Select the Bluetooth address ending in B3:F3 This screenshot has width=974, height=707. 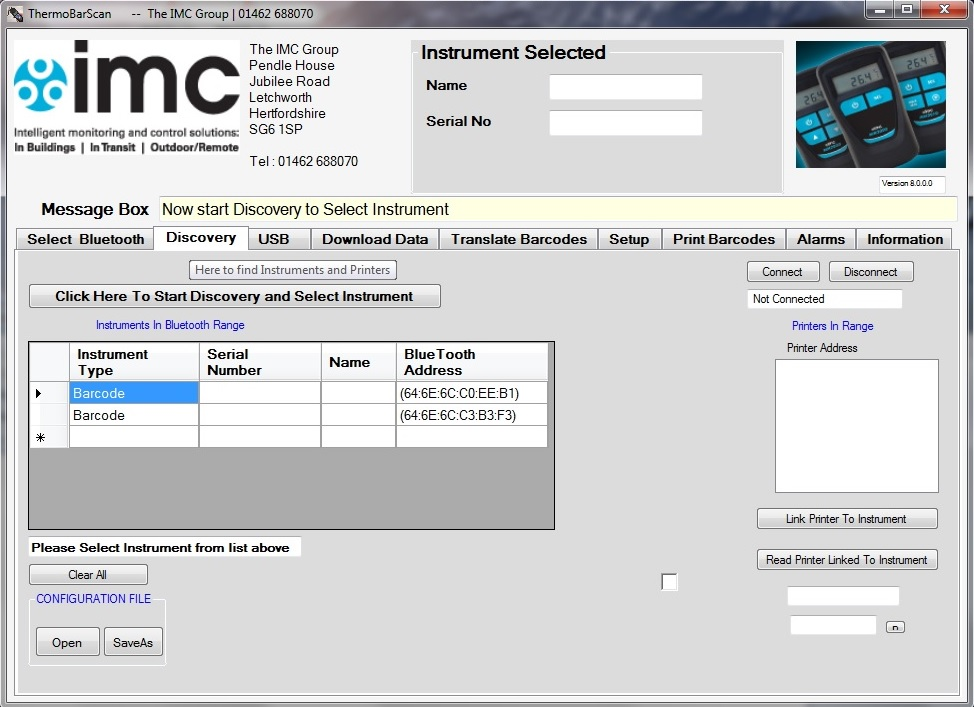pos(471,415)
